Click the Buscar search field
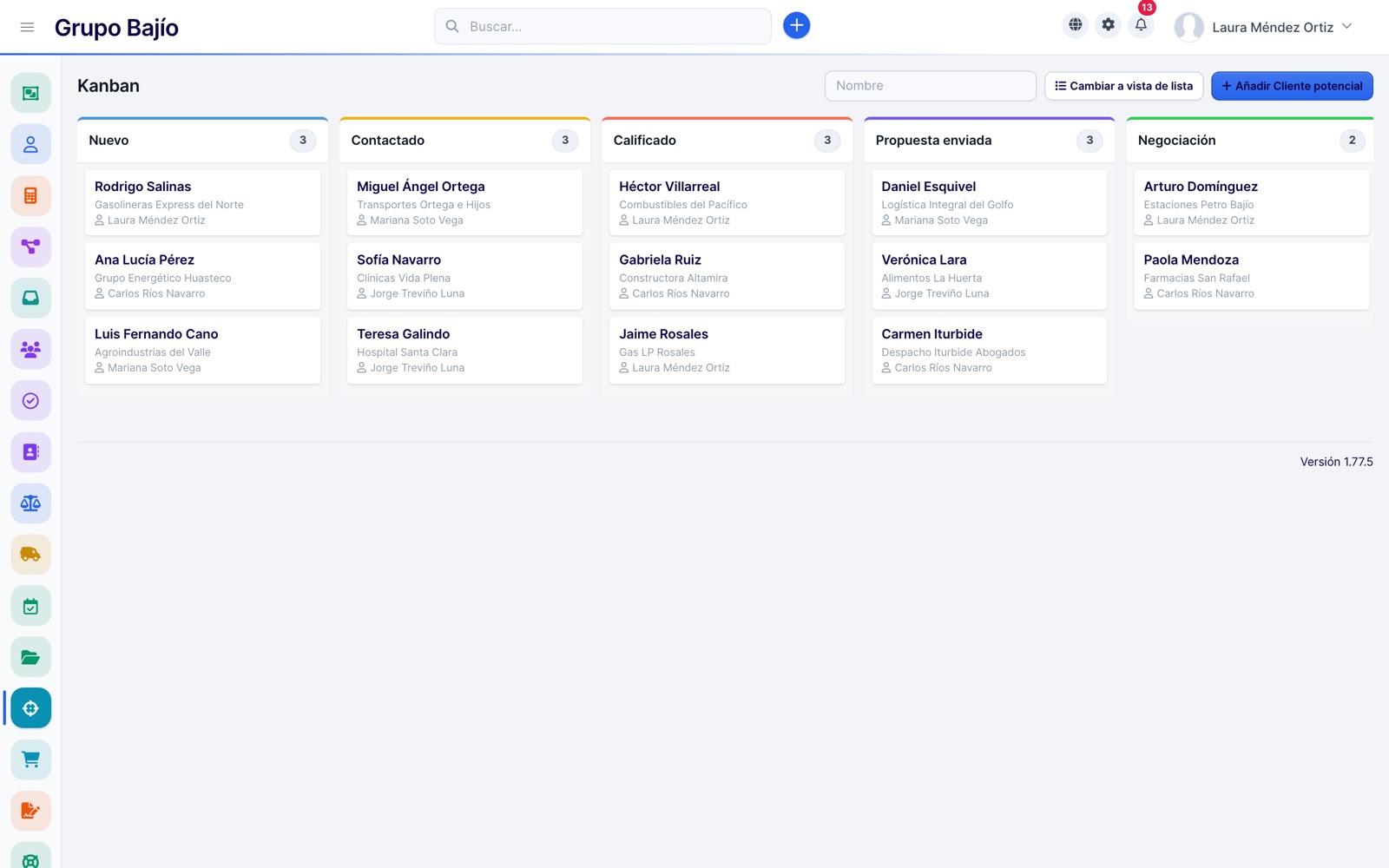Viewport: 1389px width, 868px height. coord(602,26)
